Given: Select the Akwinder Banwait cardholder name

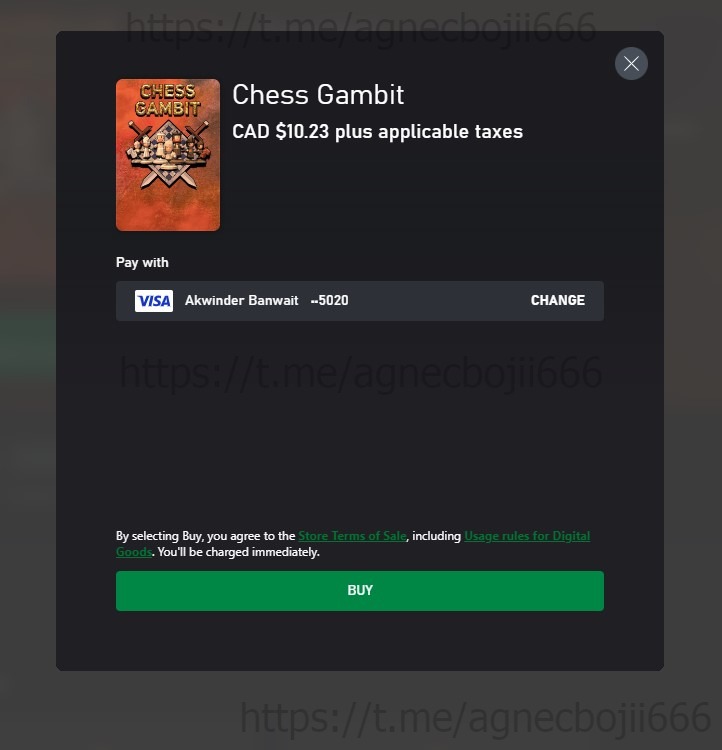Looking at the screenshot, I should coord(242,300).
